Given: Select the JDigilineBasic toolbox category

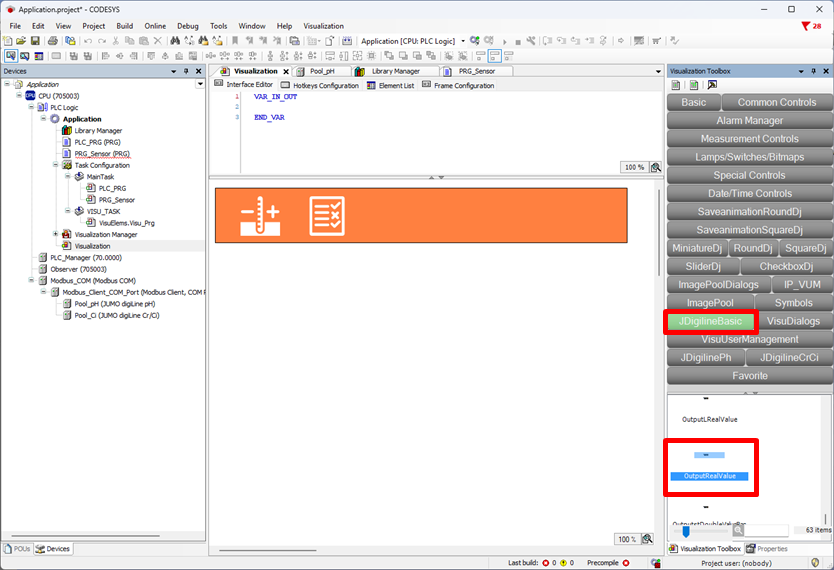Looking at the screenshot, I should pos(710,321).
